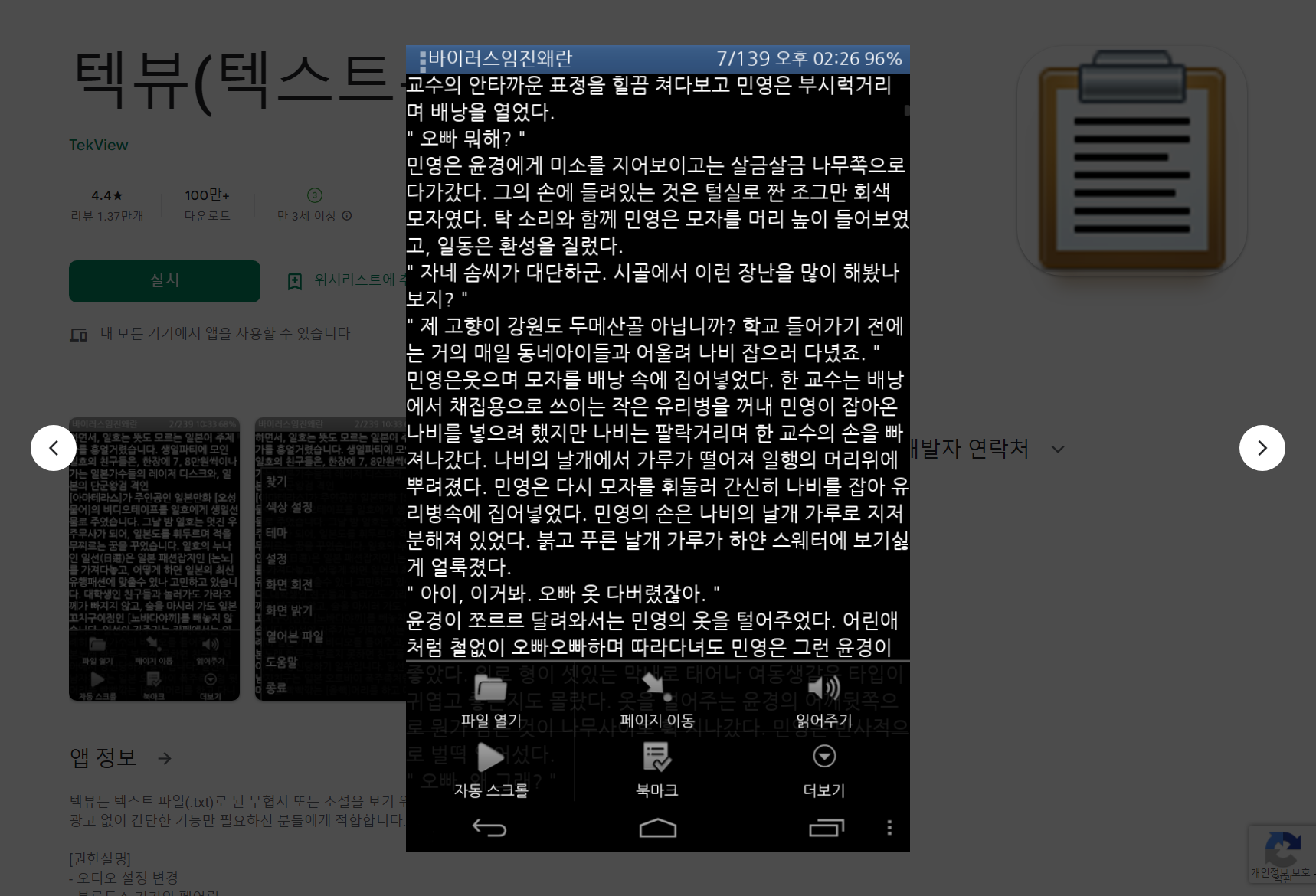Click the three-dot overflow menu icon
This screenshot has width=1316, height=896.
coord(889,828)
